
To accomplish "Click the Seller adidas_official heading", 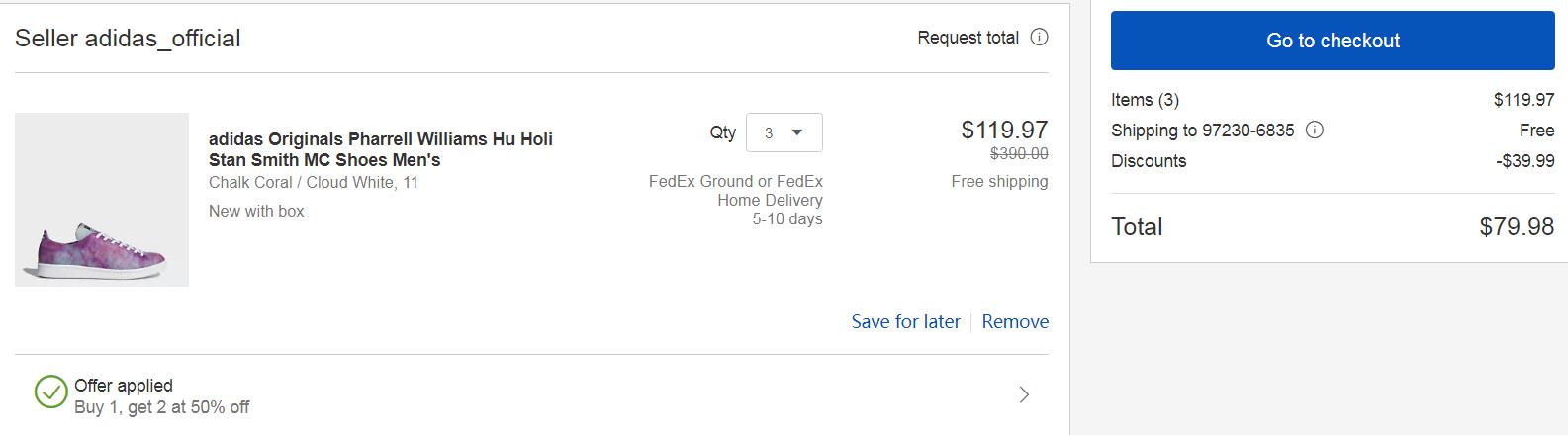I will [128, 39].
